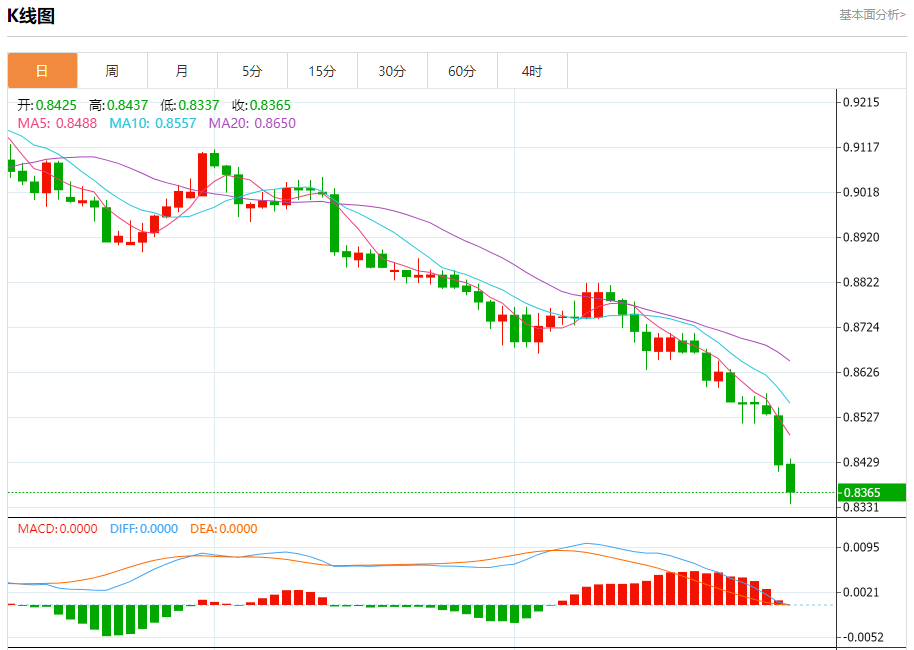Click the DIFF indicator label
The height and width of the screenshot is (650, 914).
tap(144, 529)
